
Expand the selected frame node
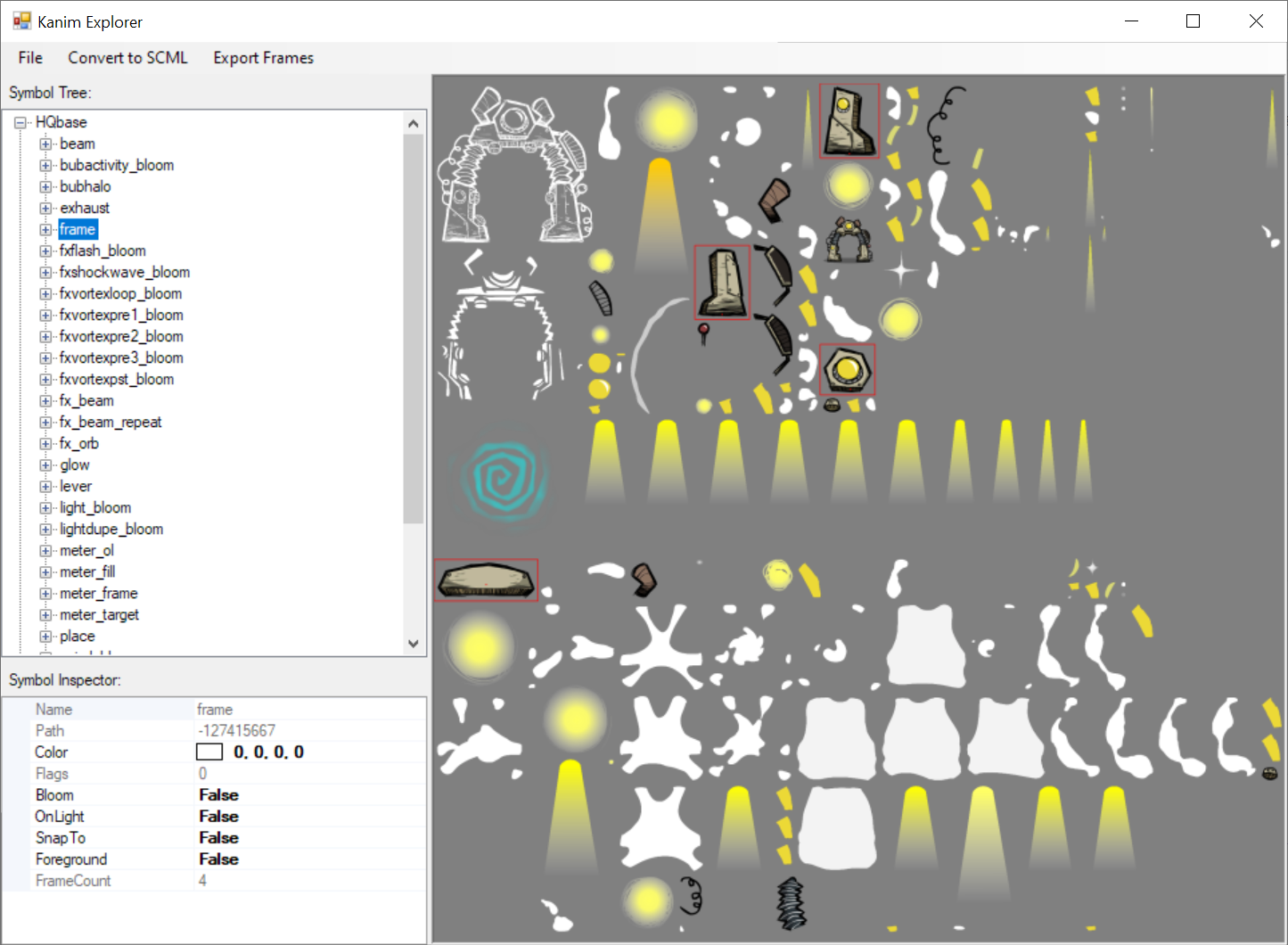45,229
